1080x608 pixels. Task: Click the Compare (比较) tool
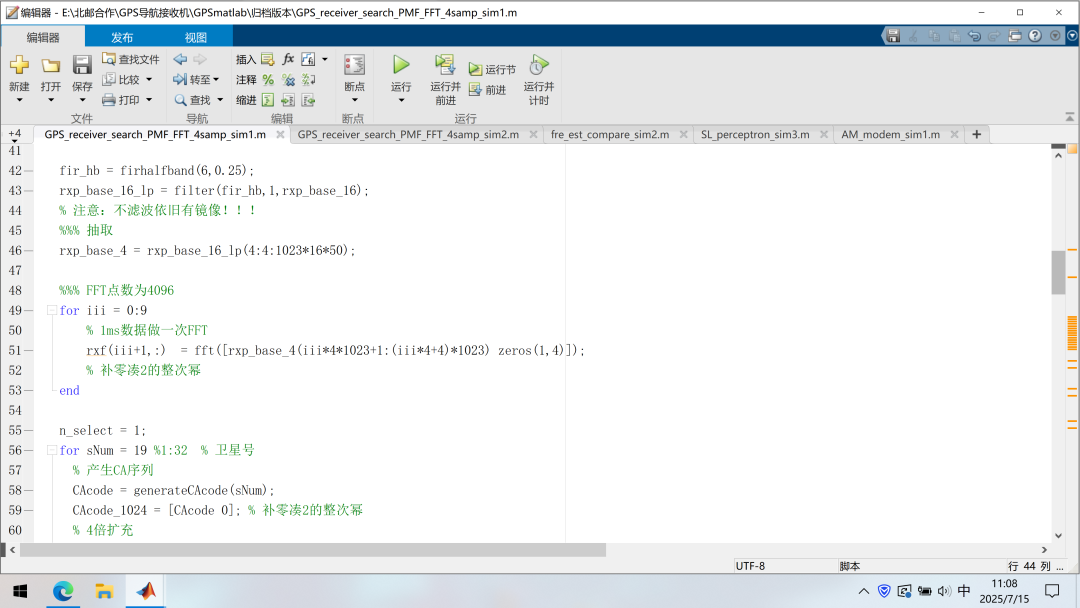(x=121, y=80)
